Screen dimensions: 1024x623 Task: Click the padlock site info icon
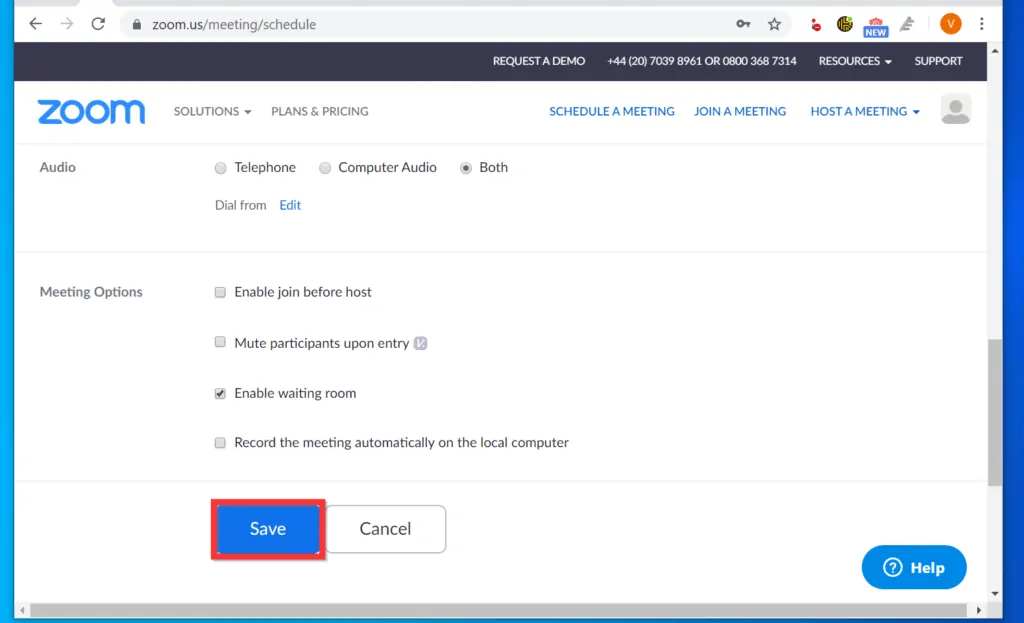(x=136, y=25)
